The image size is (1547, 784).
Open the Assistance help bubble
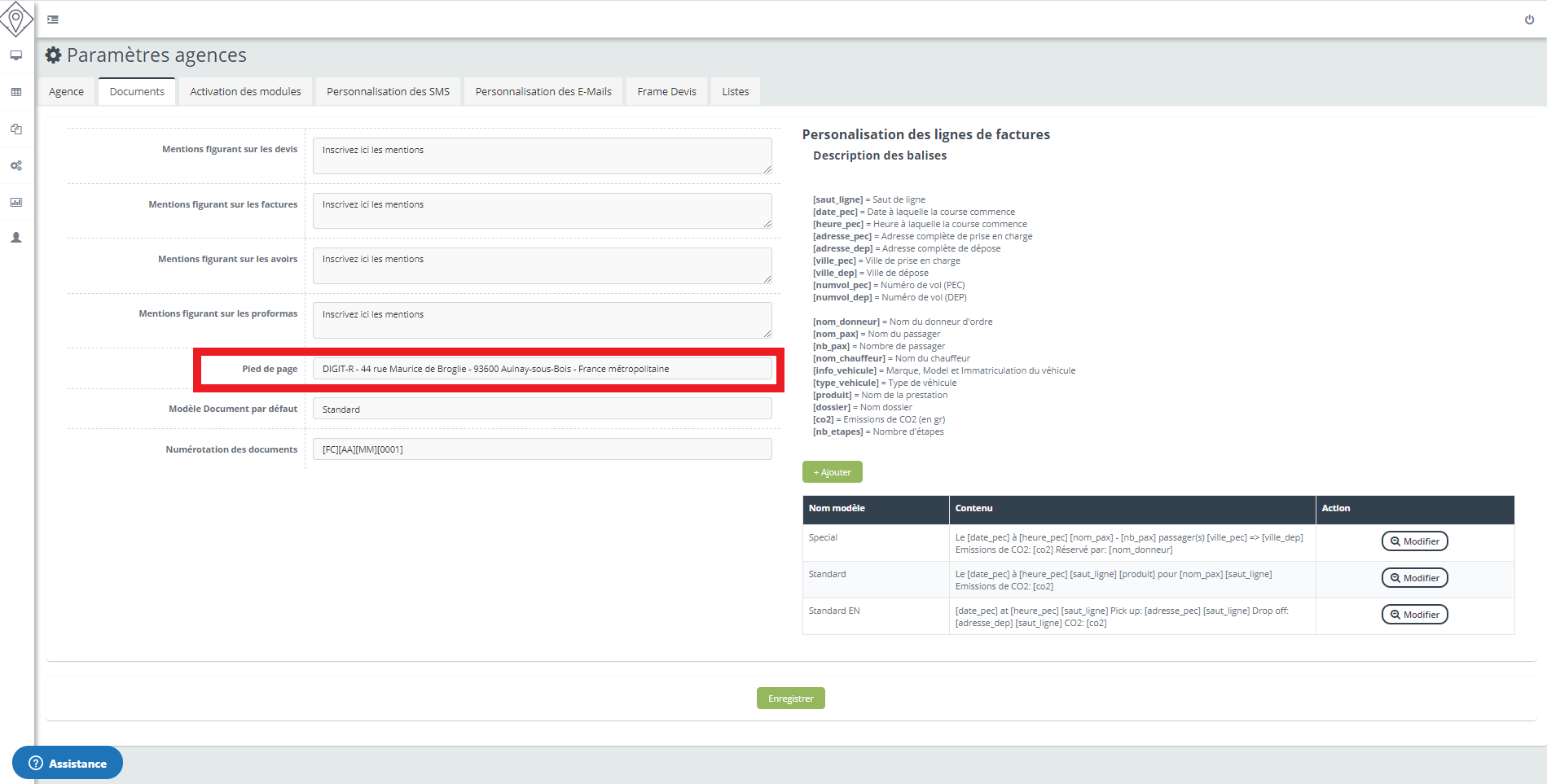click(68, 763)
